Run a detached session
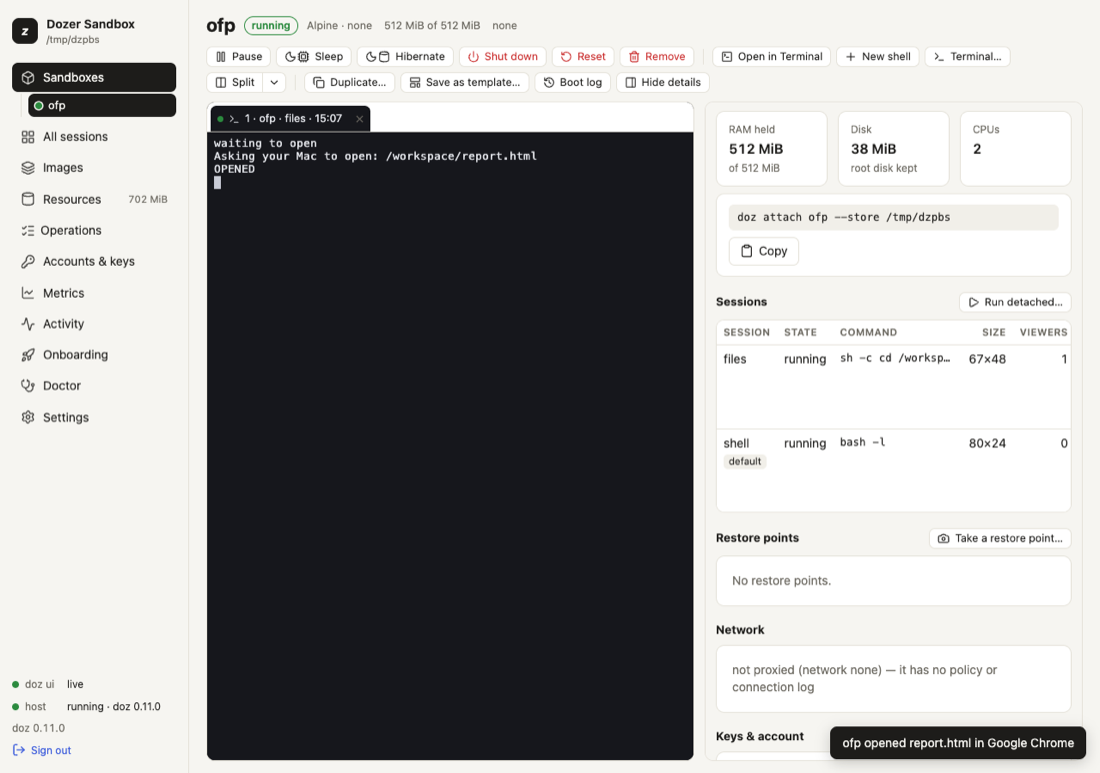Image resolution: width=1100 pixels, height=773 pixels. coord(1015,302)
